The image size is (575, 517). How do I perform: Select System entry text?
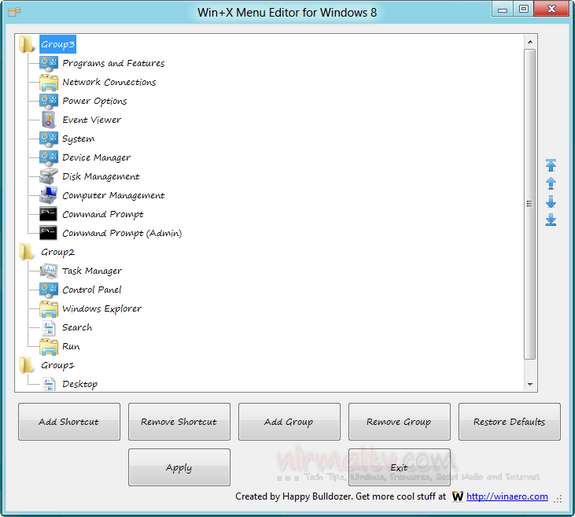(78, 139)
